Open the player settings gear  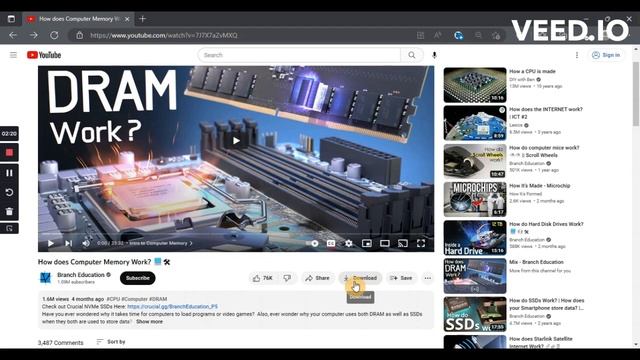coord(349,243)
